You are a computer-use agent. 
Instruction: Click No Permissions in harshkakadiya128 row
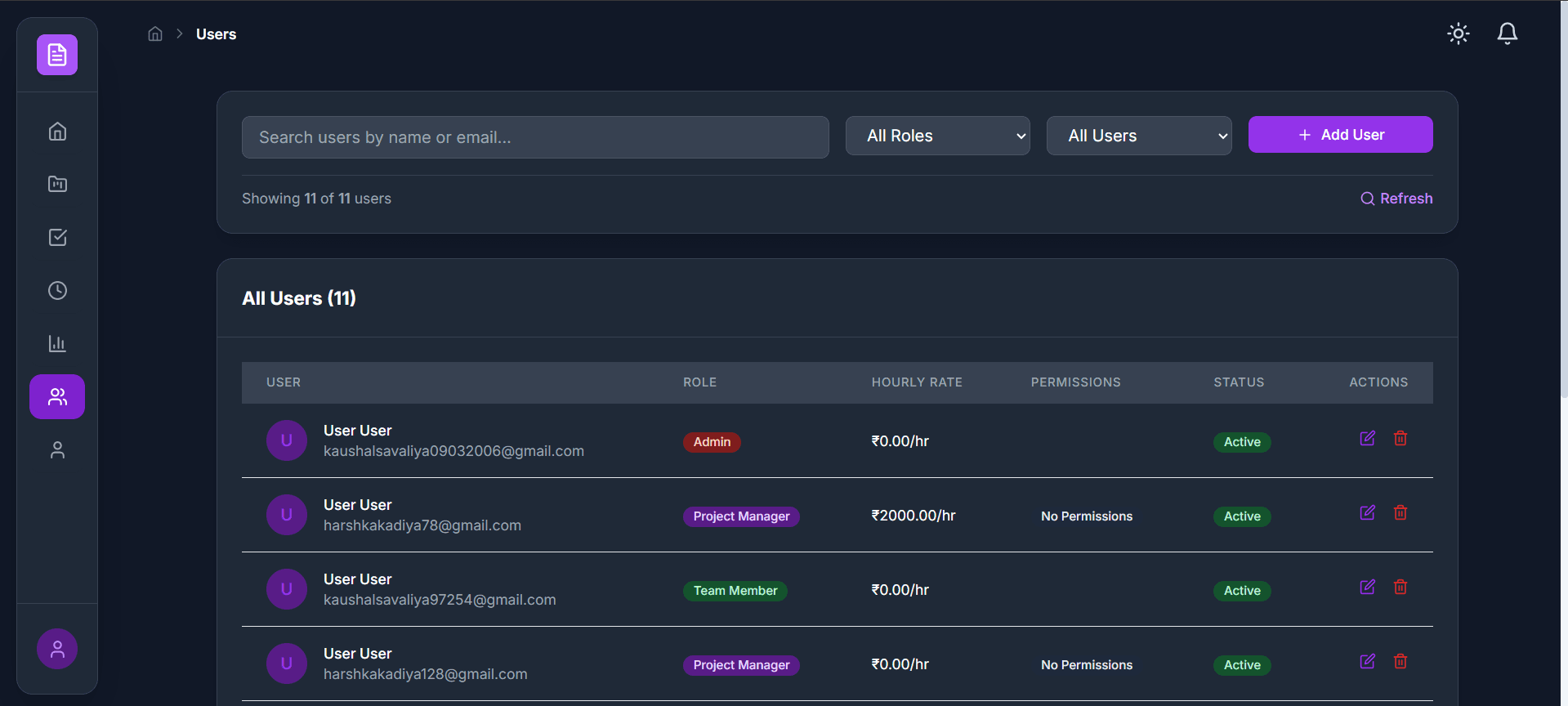coord(1087,665)
